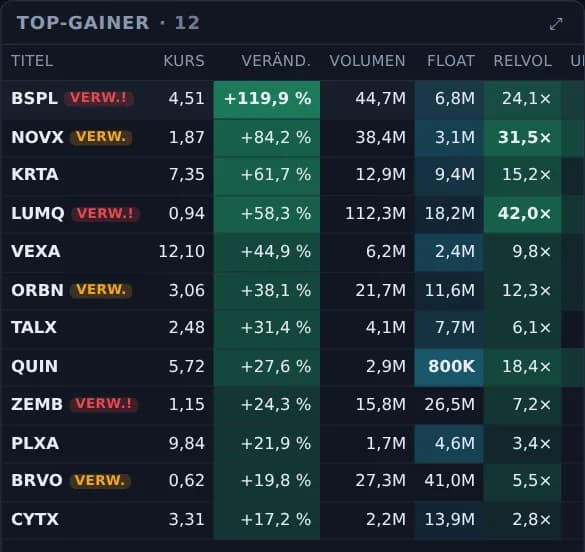Click the 7,35 price for KRTA

[x=187, y=175]
